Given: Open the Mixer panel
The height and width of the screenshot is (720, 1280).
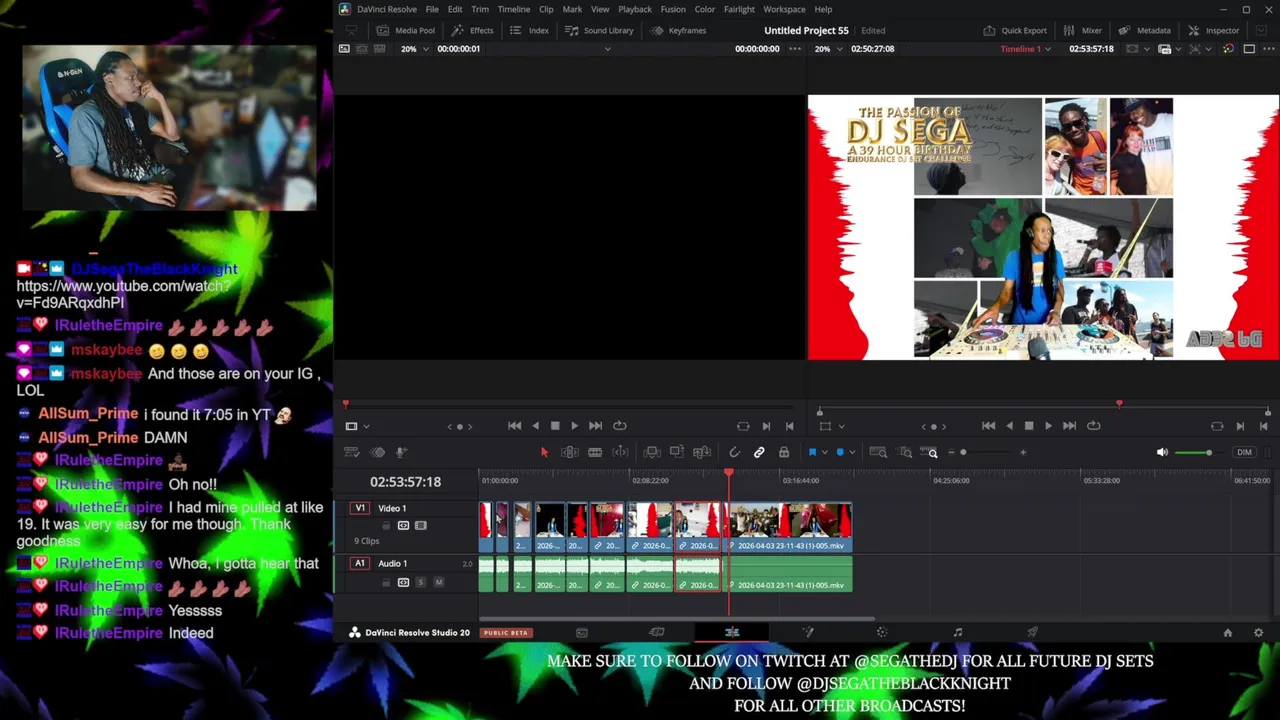Looking at the screenshot, I should (1082, 30).
